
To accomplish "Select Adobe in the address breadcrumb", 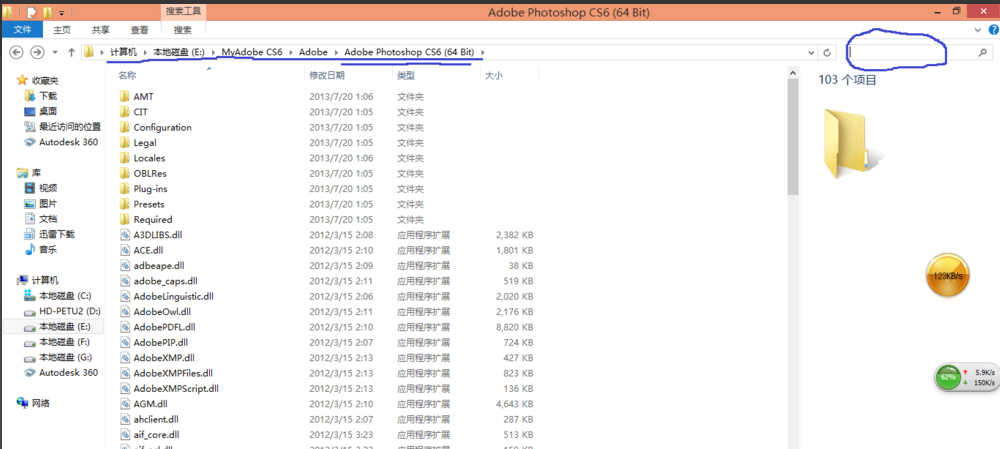I will [313, 52].
